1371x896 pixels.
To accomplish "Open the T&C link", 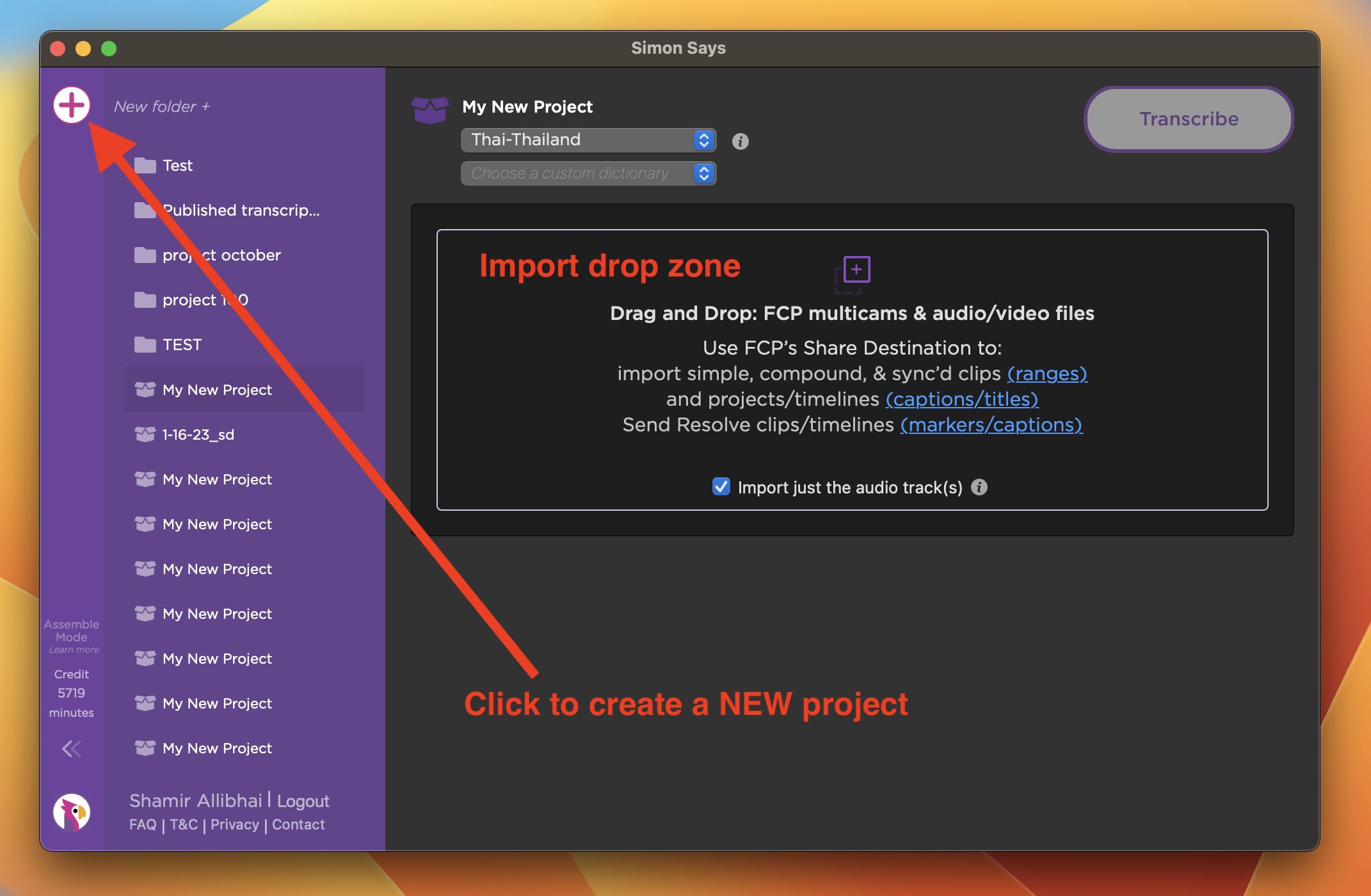I will [x=184, y=824].
